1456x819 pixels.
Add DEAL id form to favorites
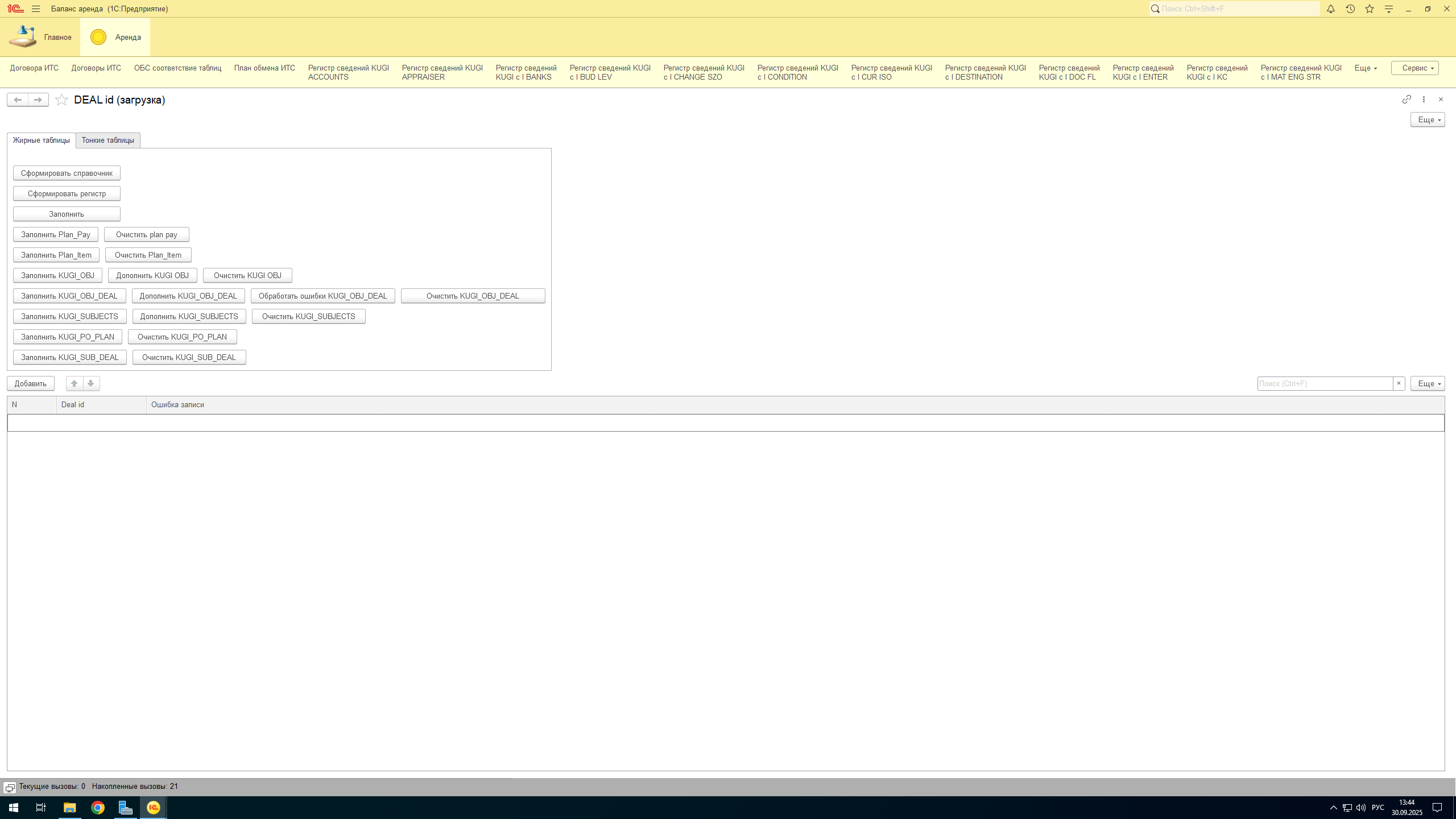point(61,100)
